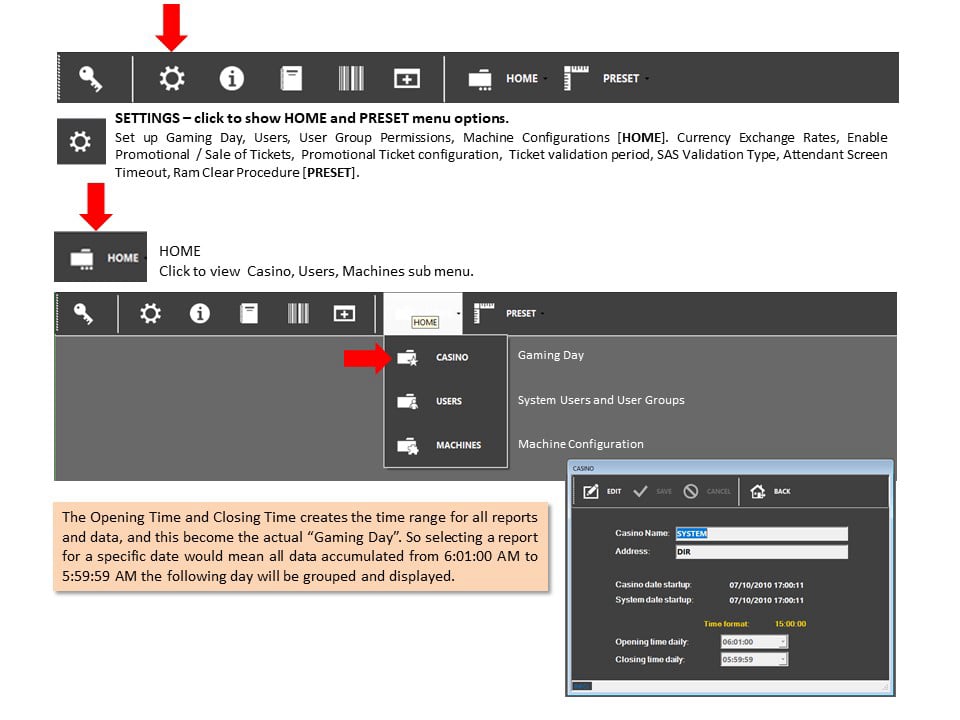Screen dimensions: 960x720
Task: Click the key icon in toolbar with open HOME menu
Action: coord(83,313)
